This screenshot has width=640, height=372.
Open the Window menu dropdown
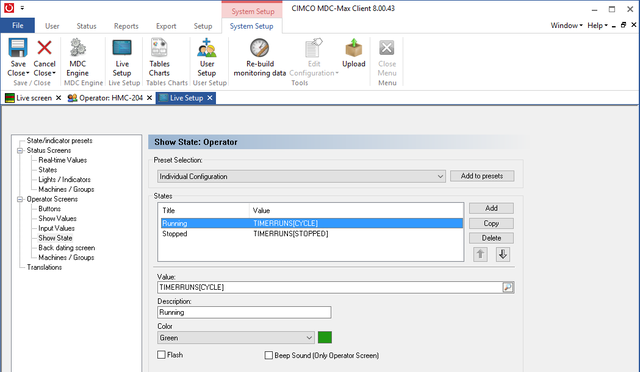(x=566, y=25)
